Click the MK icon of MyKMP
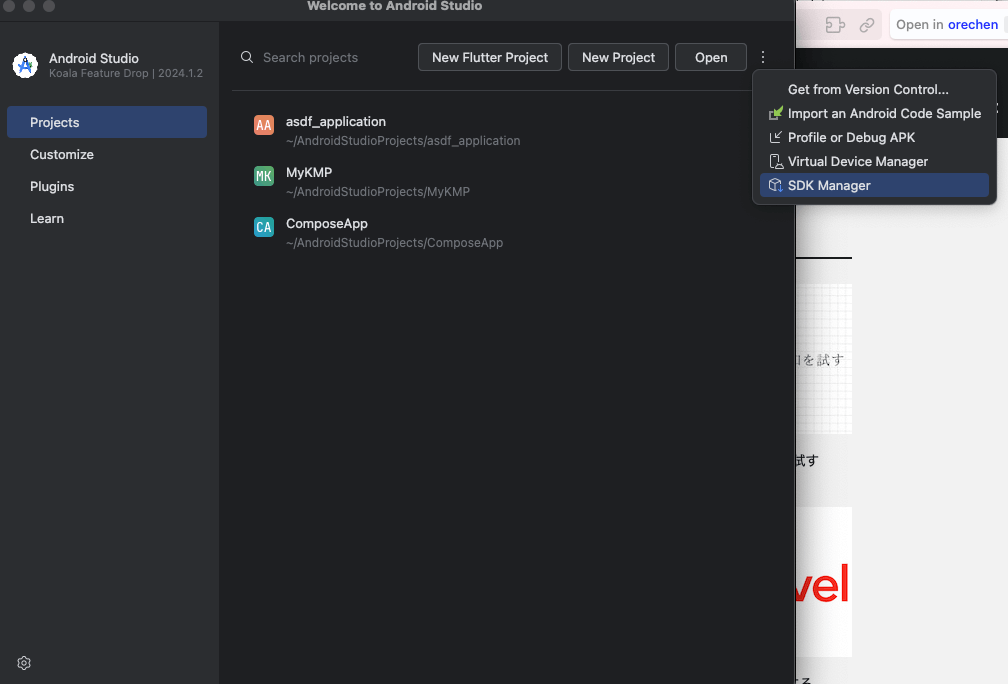 point(264,176)
